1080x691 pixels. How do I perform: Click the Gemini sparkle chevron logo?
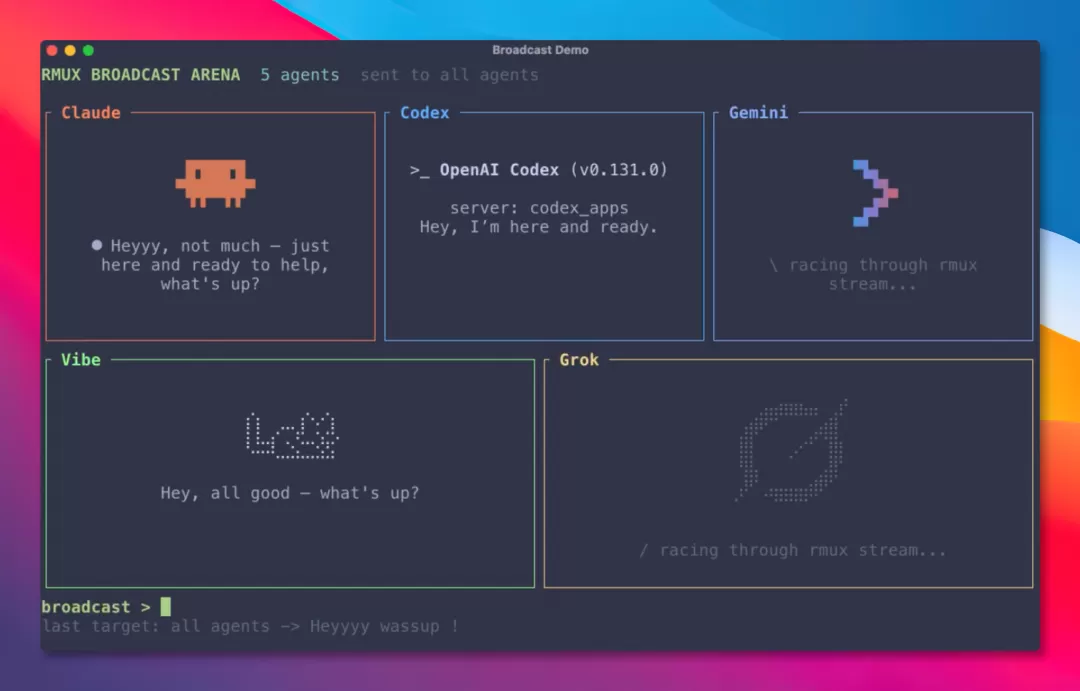875,193
